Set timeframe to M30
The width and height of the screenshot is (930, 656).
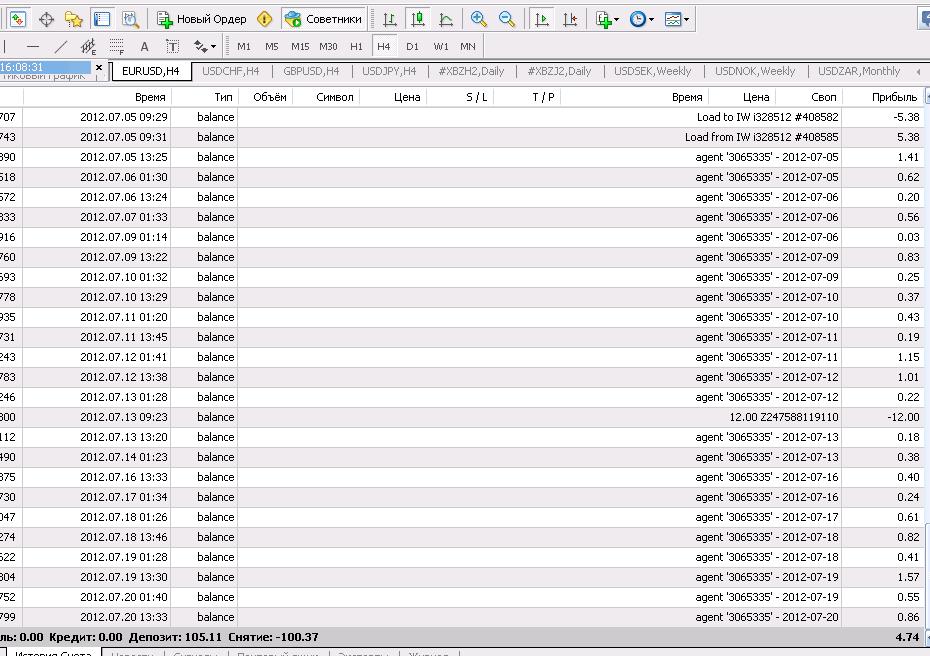coord(328,46)
